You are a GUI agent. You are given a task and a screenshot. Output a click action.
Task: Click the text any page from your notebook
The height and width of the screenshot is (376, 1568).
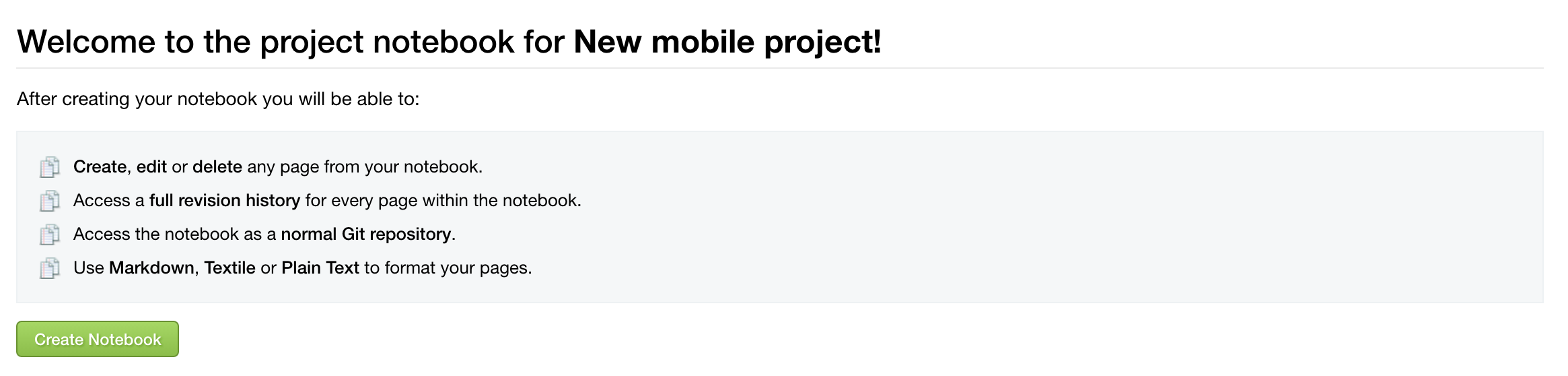pos(365,166)
